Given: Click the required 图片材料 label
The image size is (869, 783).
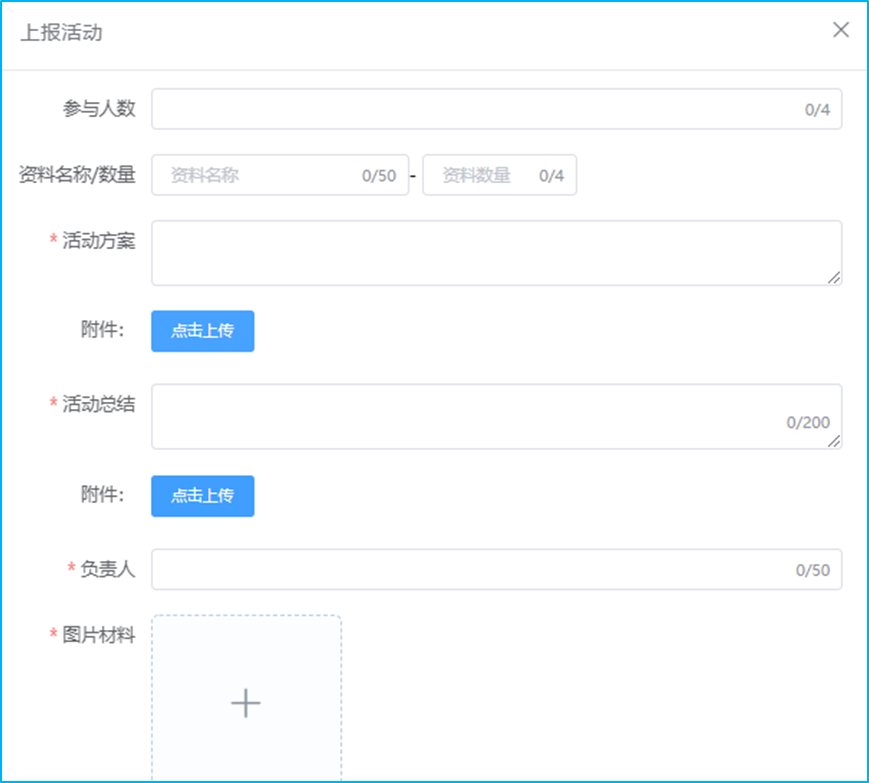Looking at the screenshot, I should (x=98, y=635).
